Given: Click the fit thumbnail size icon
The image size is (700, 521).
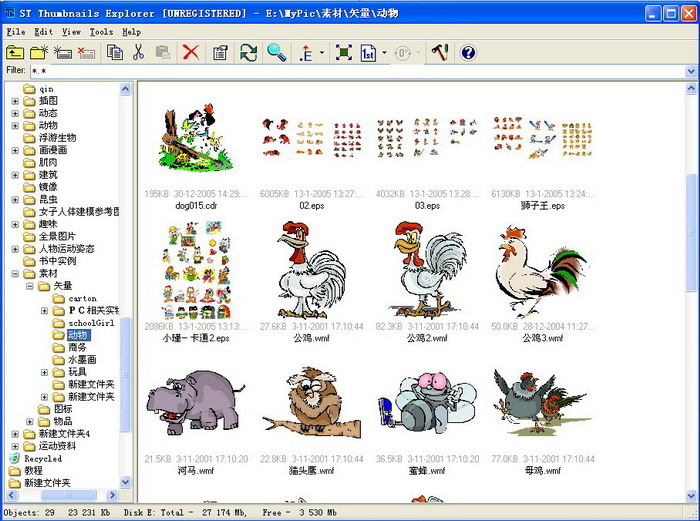Looking at the screenshot, I should click(x=343, y=53).
